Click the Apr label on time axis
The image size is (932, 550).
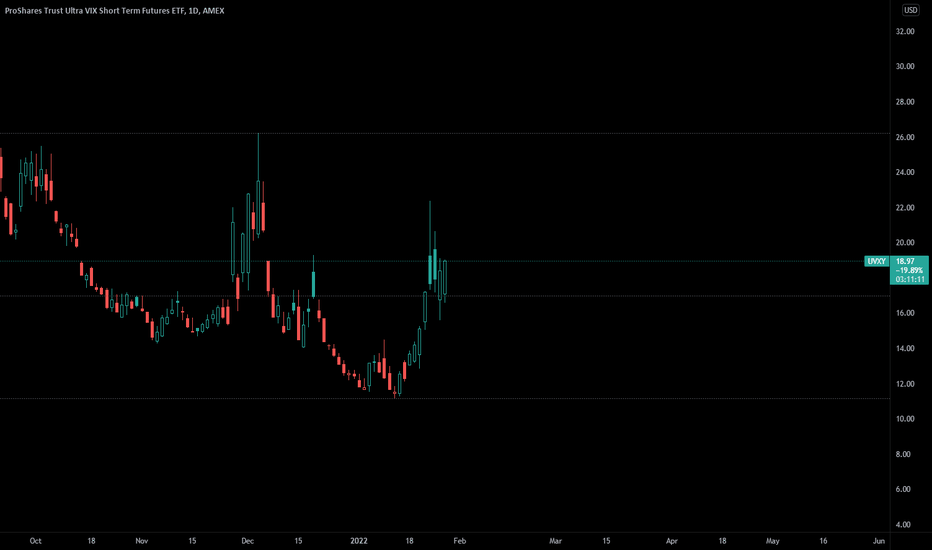[x=672, y=541]
